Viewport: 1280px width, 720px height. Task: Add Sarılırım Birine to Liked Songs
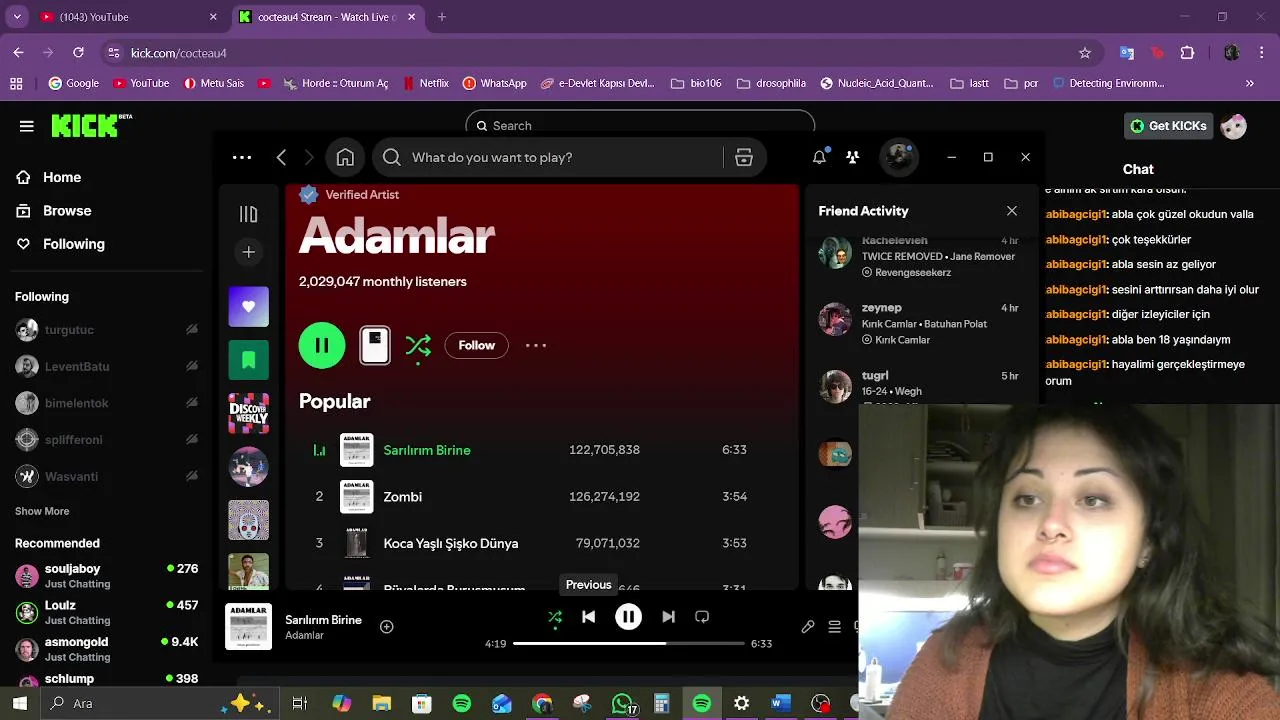point(387,627)
